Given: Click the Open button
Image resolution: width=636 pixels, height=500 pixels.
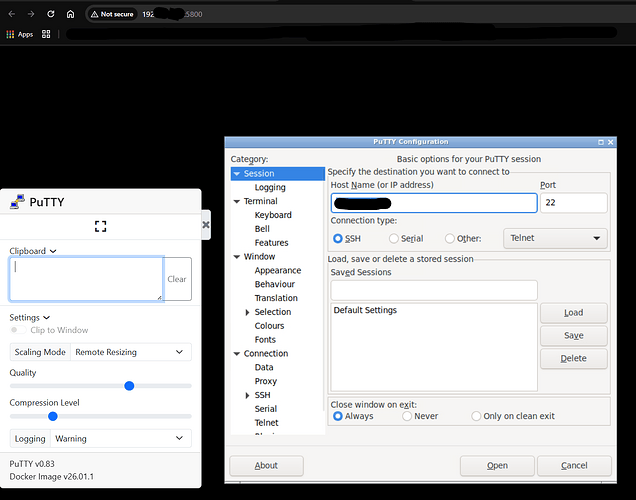Looking at the screenshot, I should pyautogui.click(x=497, y=465).
